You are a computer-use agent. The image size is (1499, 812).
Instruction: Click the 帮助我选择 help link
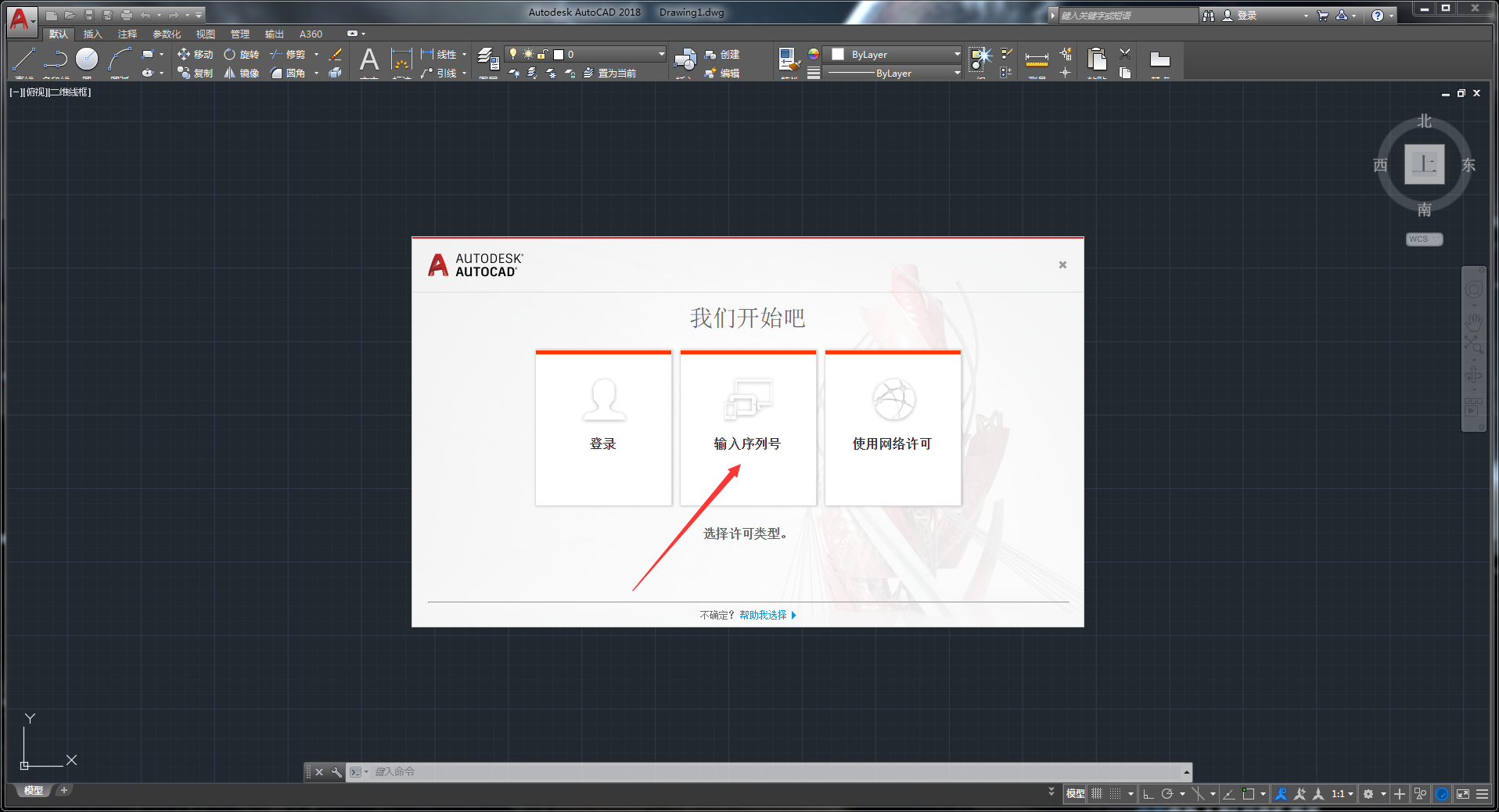click(763, 615)
